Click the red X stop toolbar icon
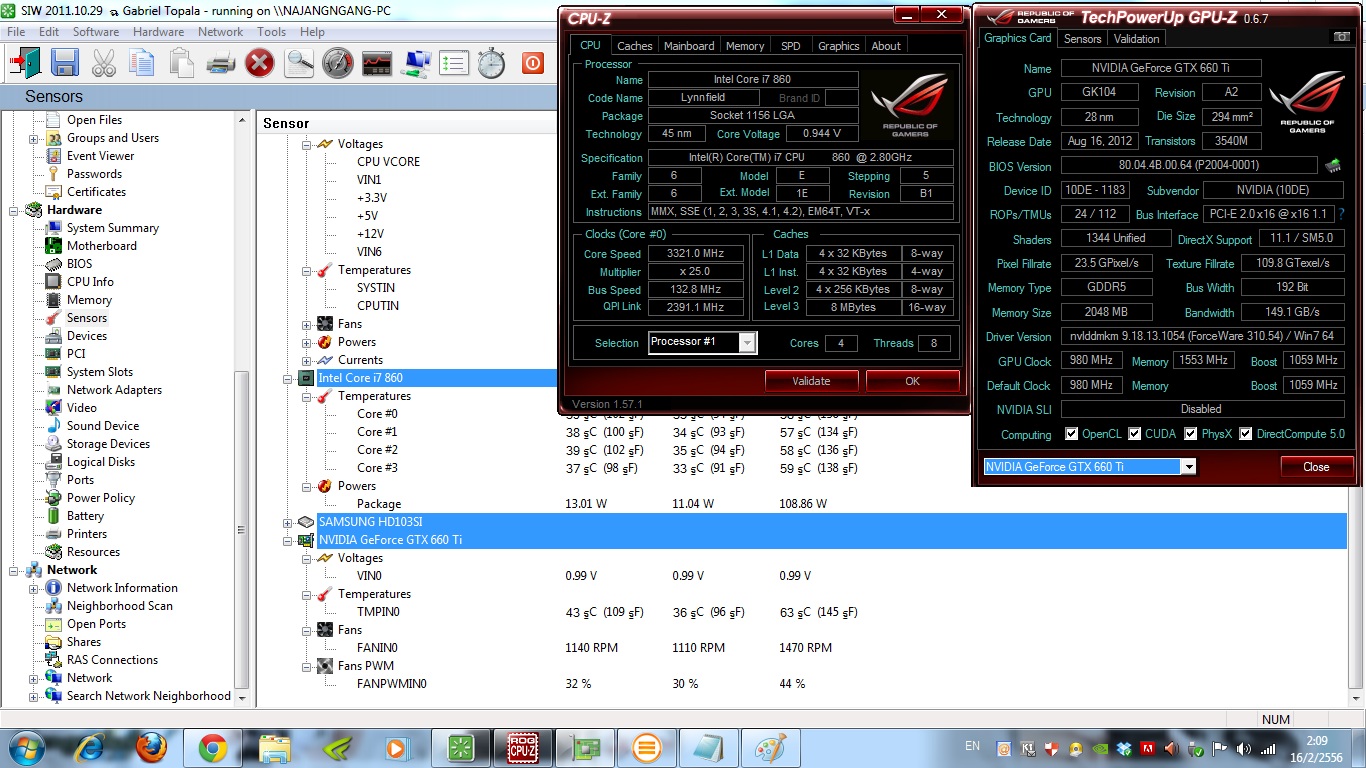The image size is (1366, 768). 260,63
